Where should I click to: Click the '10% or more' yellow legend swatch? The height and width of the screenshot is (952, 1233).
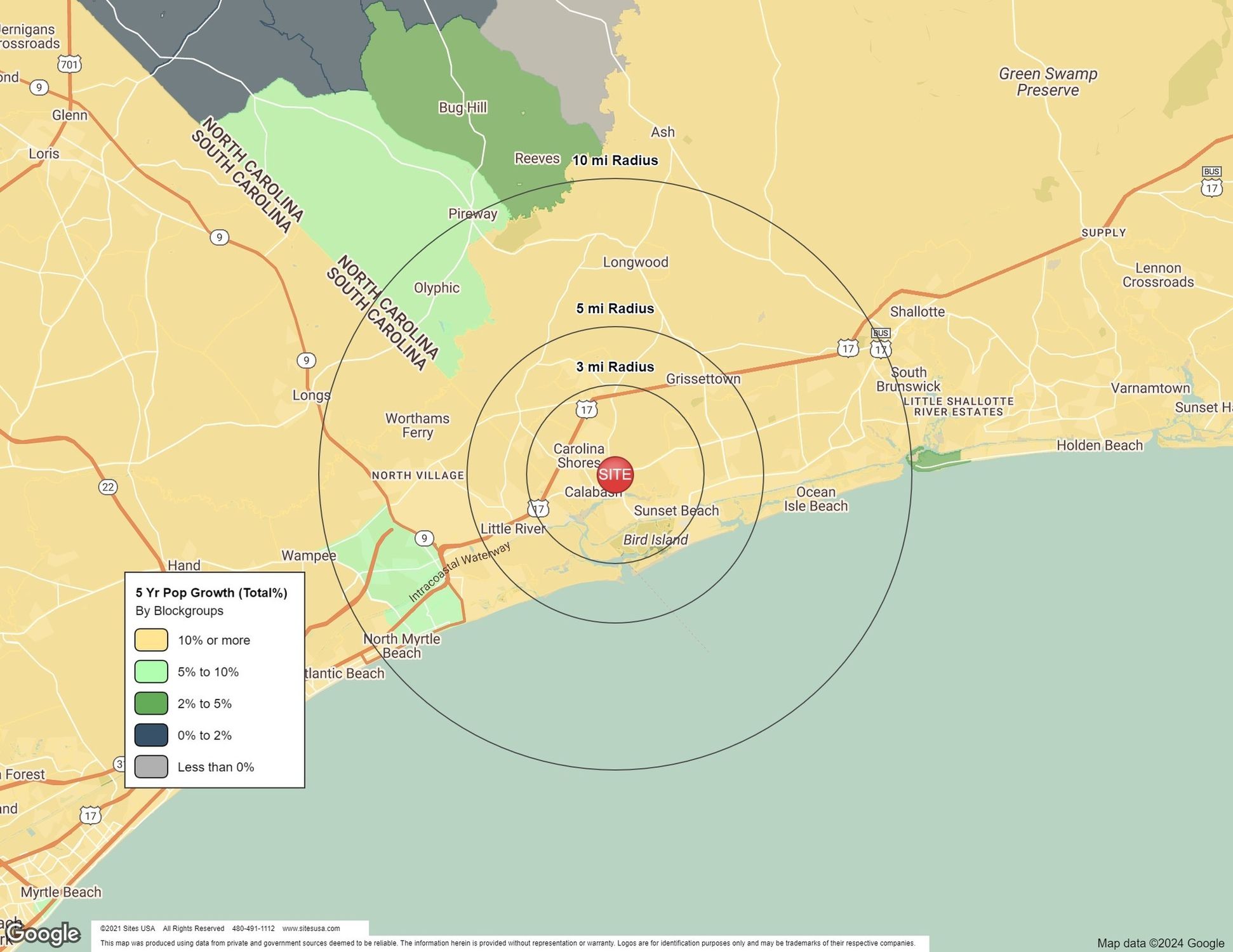pos(151,640)
